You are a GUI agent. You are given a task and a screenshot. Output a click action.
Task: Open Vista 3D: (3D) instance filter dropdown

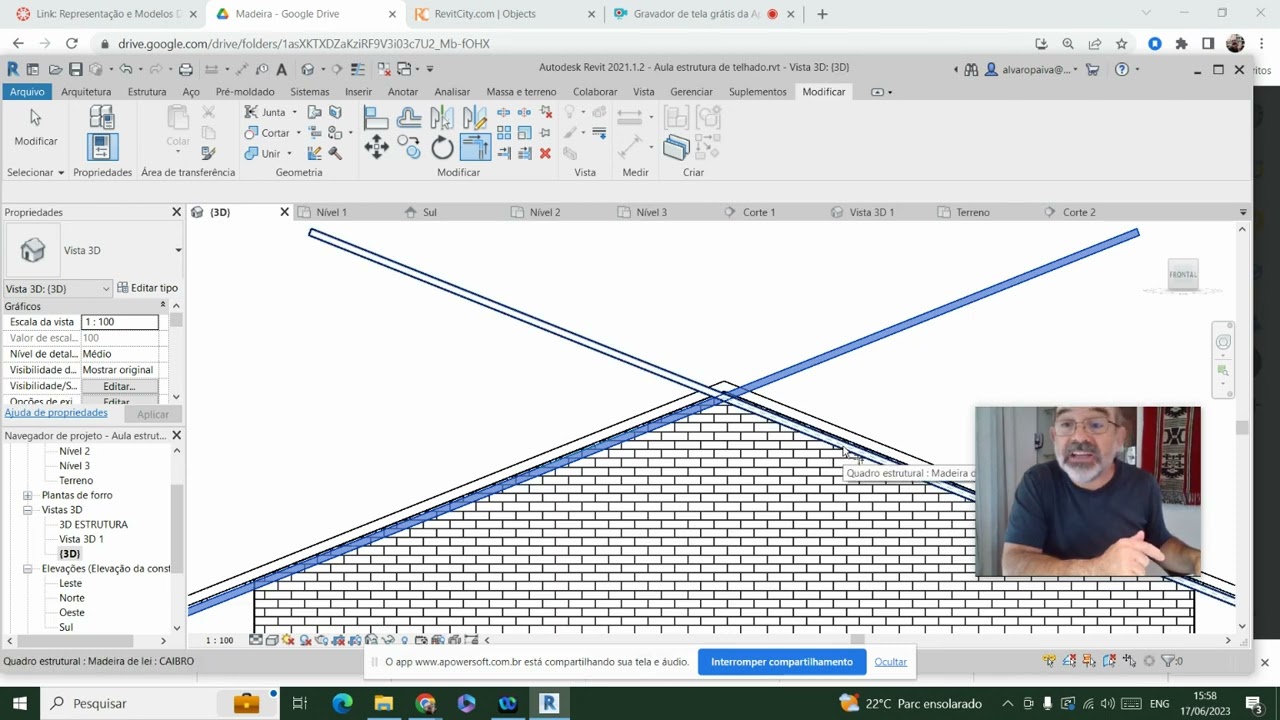click(x=105, y=289)
